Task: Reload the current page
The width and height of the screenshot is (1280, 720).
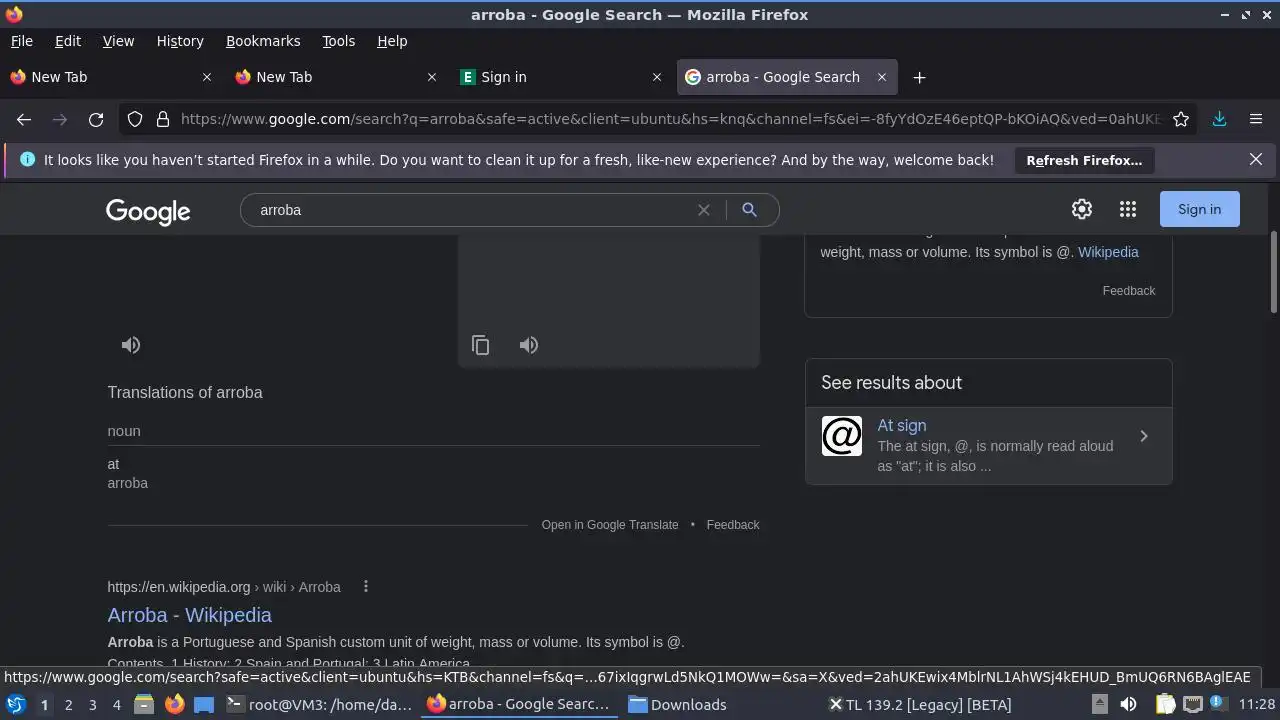Action: (96, 119)
